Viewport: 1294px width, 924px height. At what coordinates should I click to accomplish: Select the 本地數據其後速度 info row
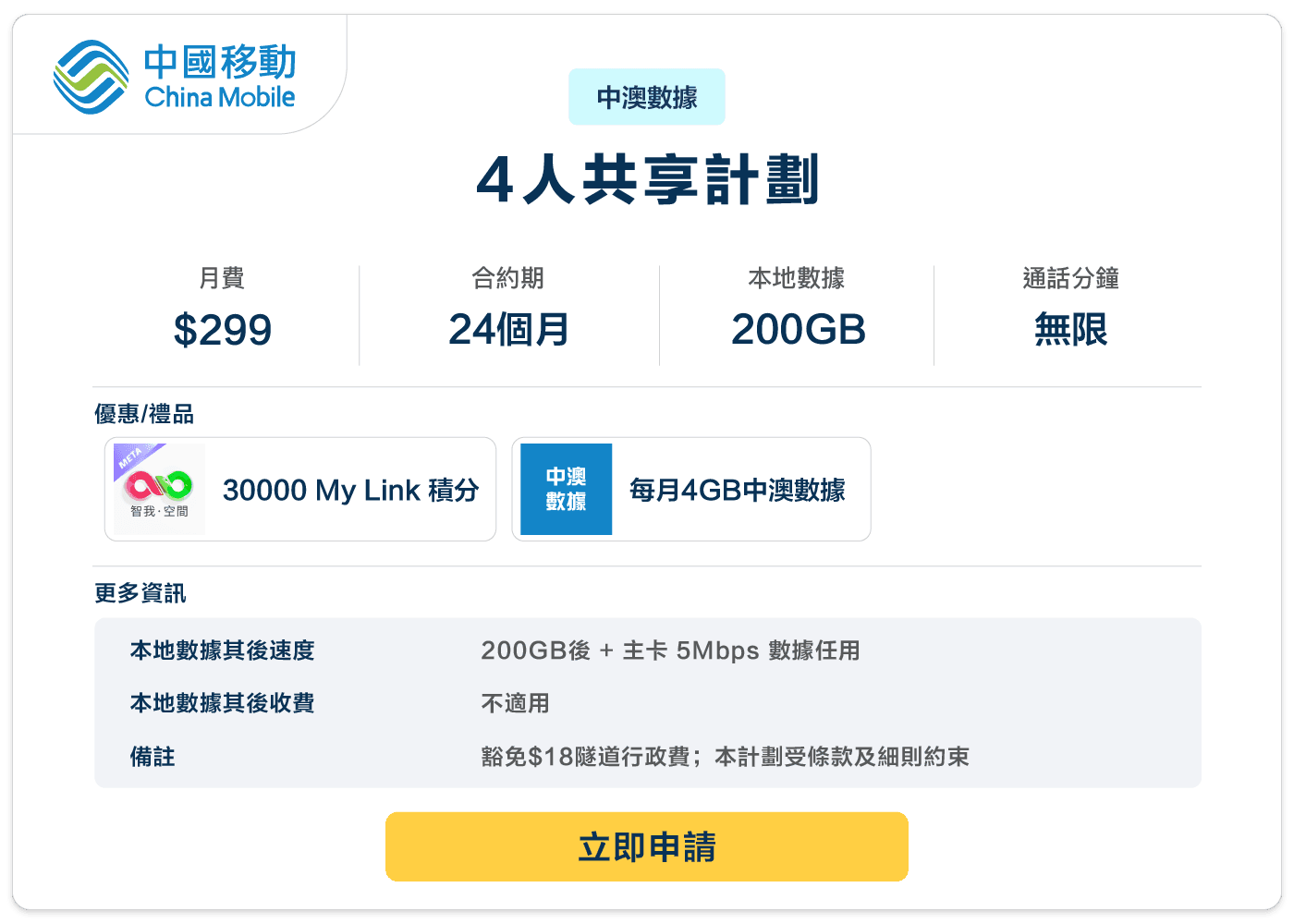222,650
